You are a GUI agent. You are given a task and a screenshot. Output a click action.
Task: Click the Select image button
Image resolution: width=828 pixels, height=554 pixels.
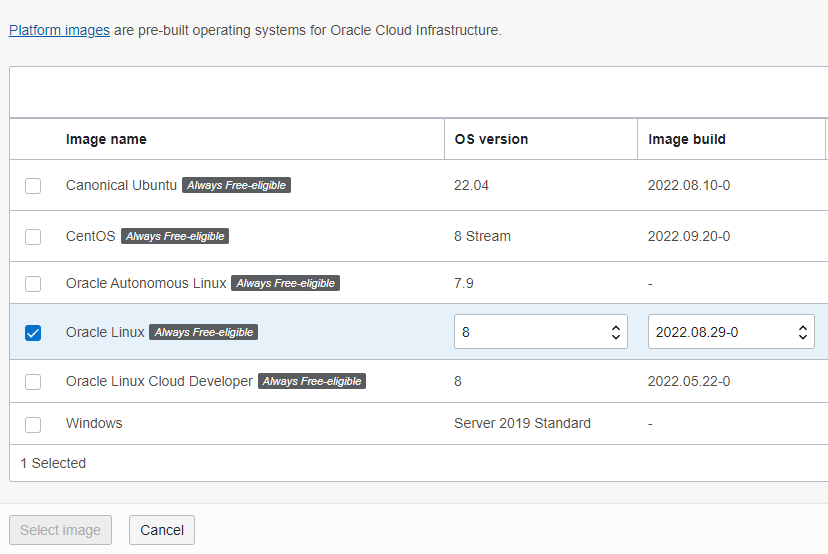tap(60, 530)
